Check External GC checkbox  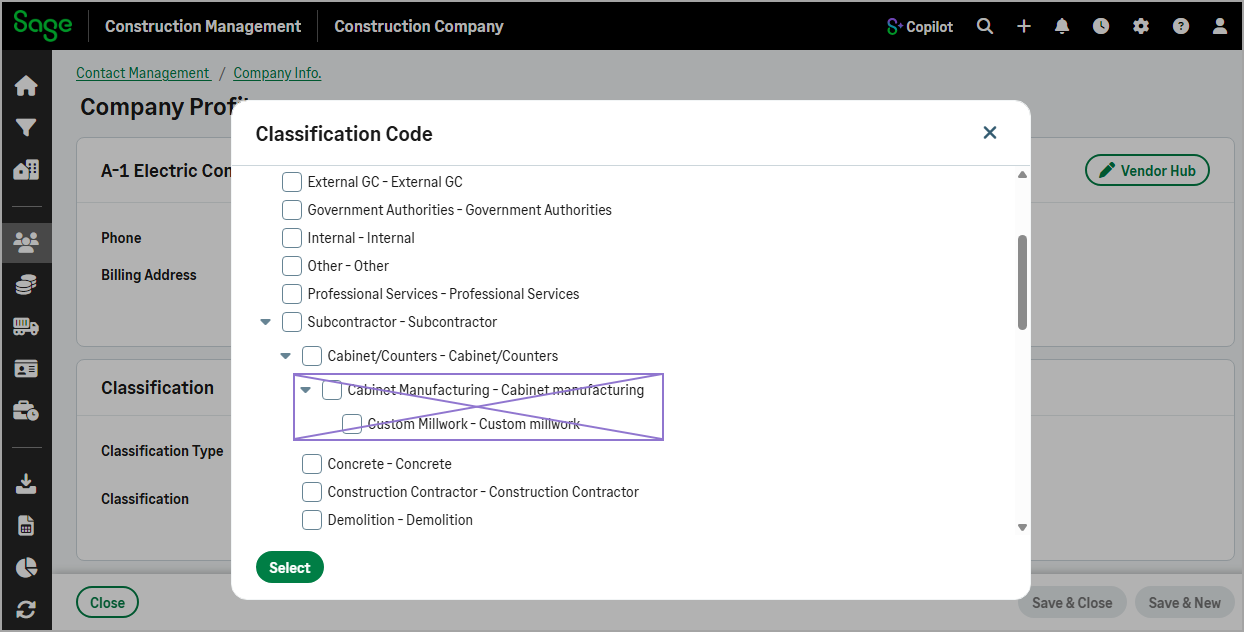pyautogui.click(x=292, y=182)
